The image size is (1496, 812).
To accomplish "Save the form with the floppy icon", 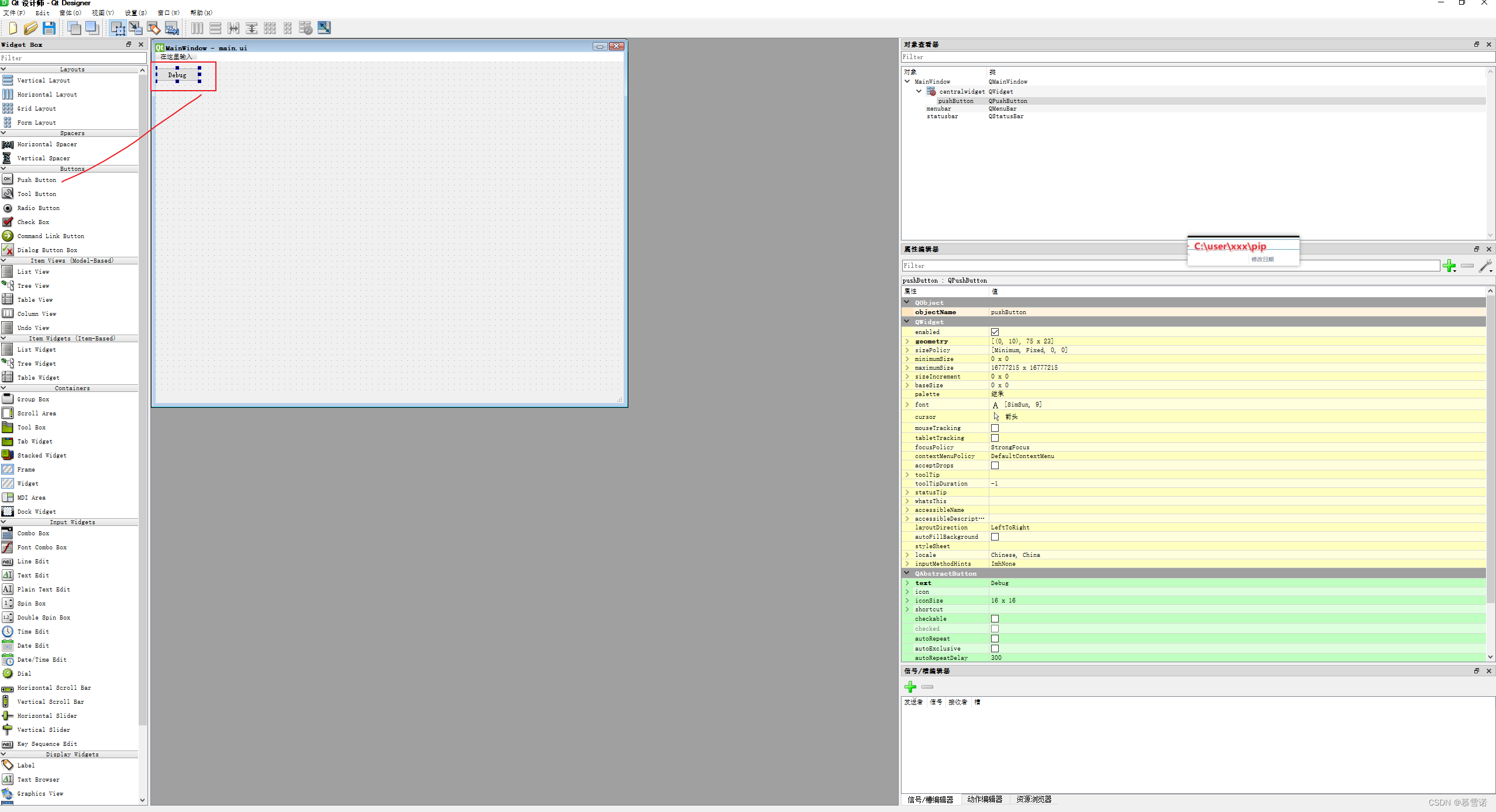I will point(49,27).
